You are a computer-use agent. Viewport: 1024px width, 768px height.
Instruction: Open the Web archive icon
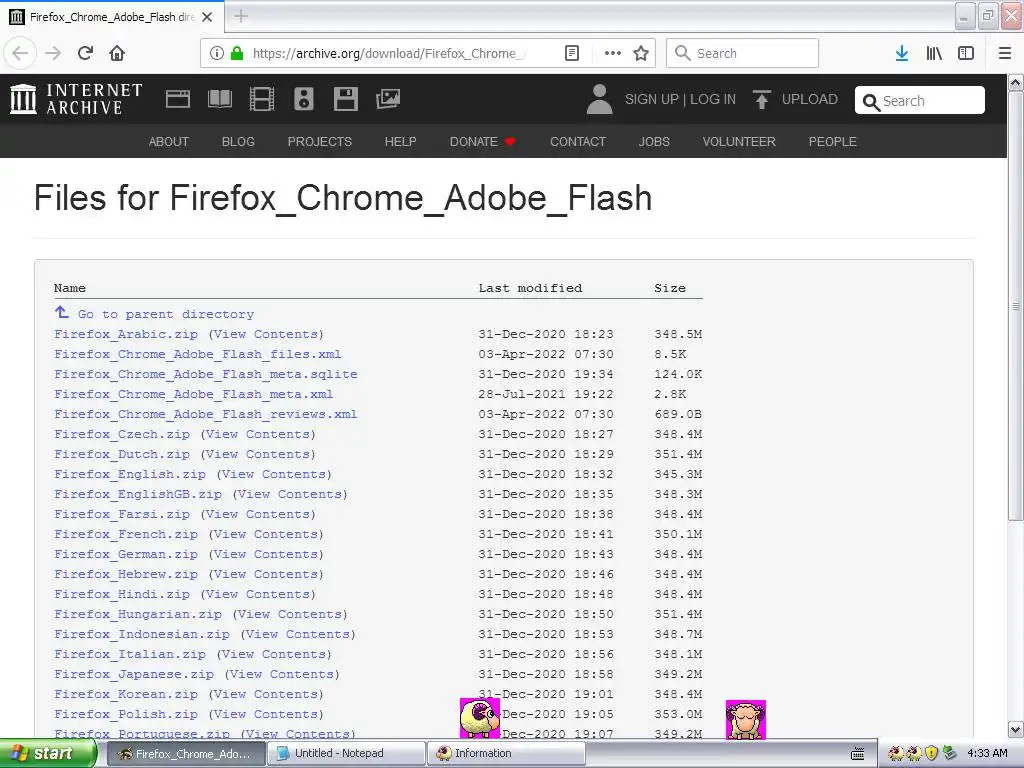coord(178,99)
